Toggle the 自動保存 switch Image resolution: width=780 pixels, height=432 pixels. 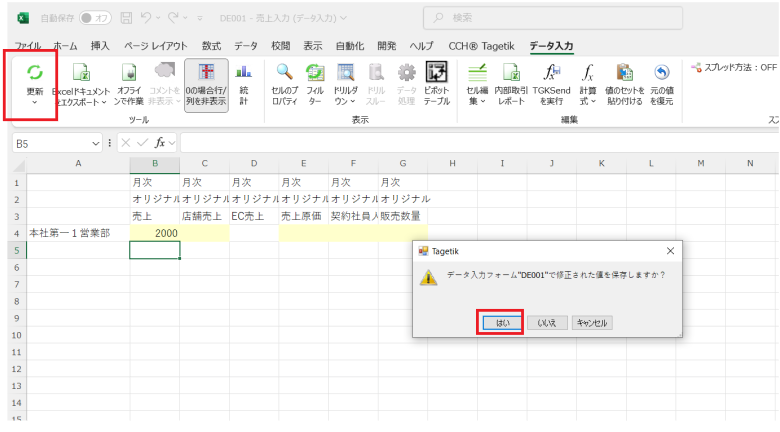tap(95, 17)
